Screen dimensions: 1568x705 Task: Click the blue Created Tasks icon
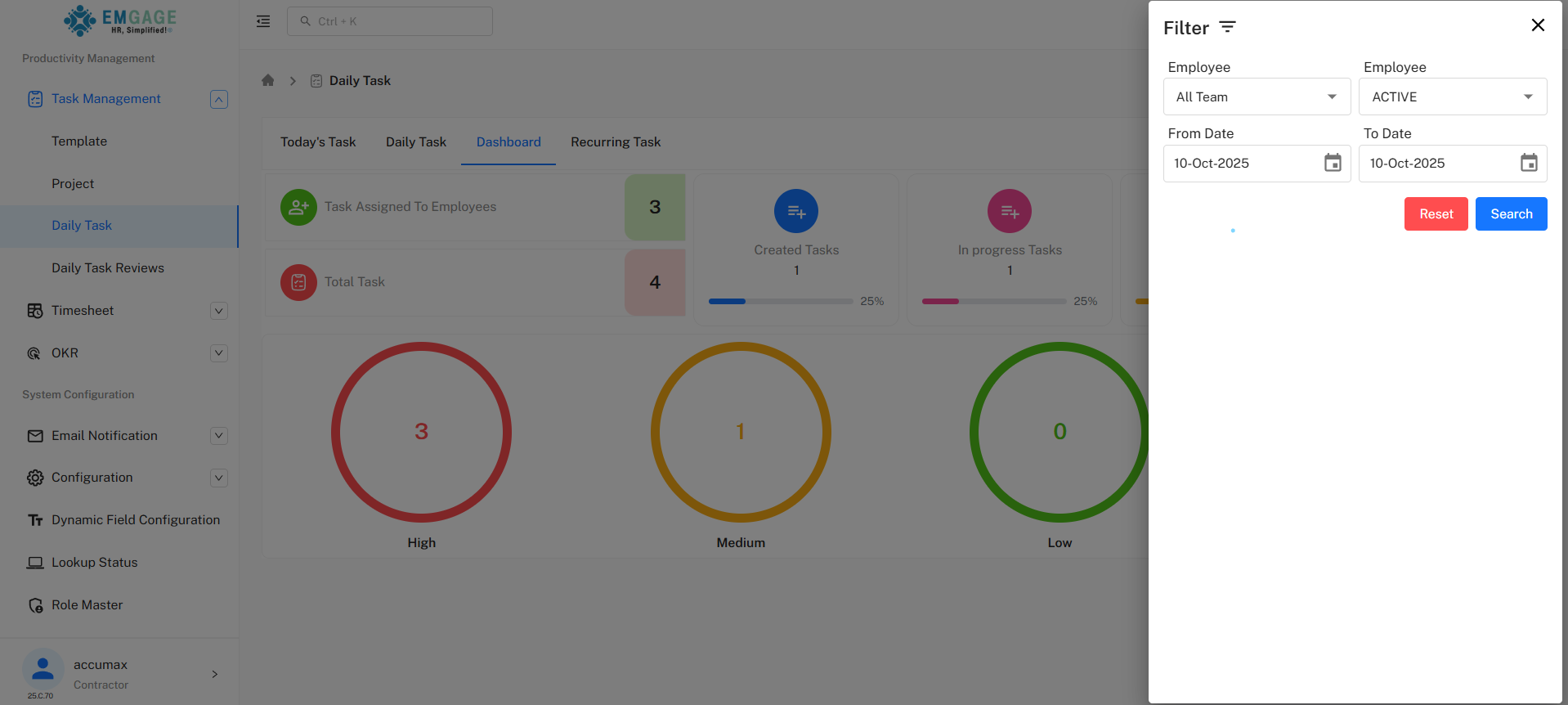[796, 211]
